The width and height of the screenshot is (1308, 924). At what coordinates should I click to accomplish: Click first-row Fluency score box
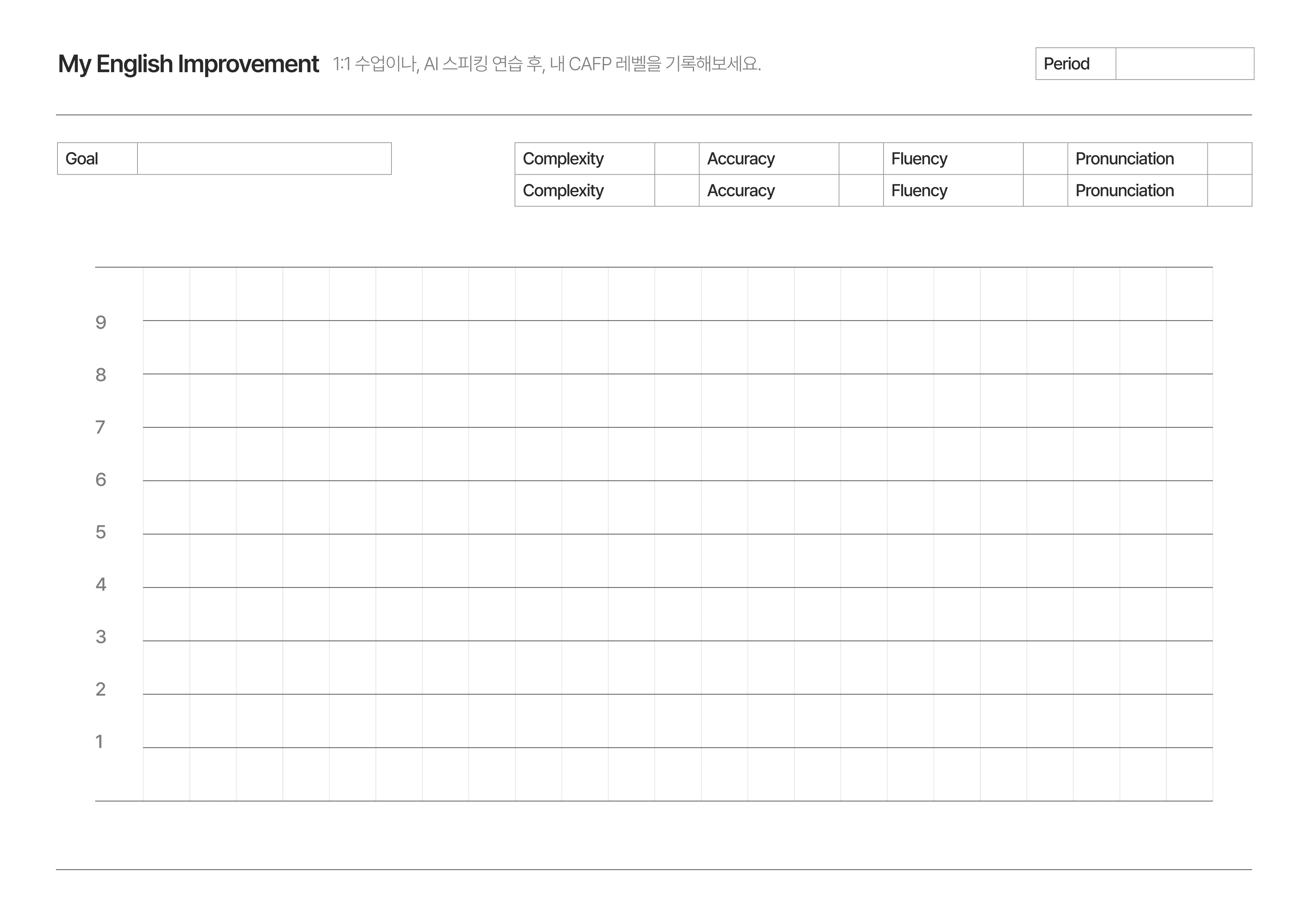(x=1045, y=159)
